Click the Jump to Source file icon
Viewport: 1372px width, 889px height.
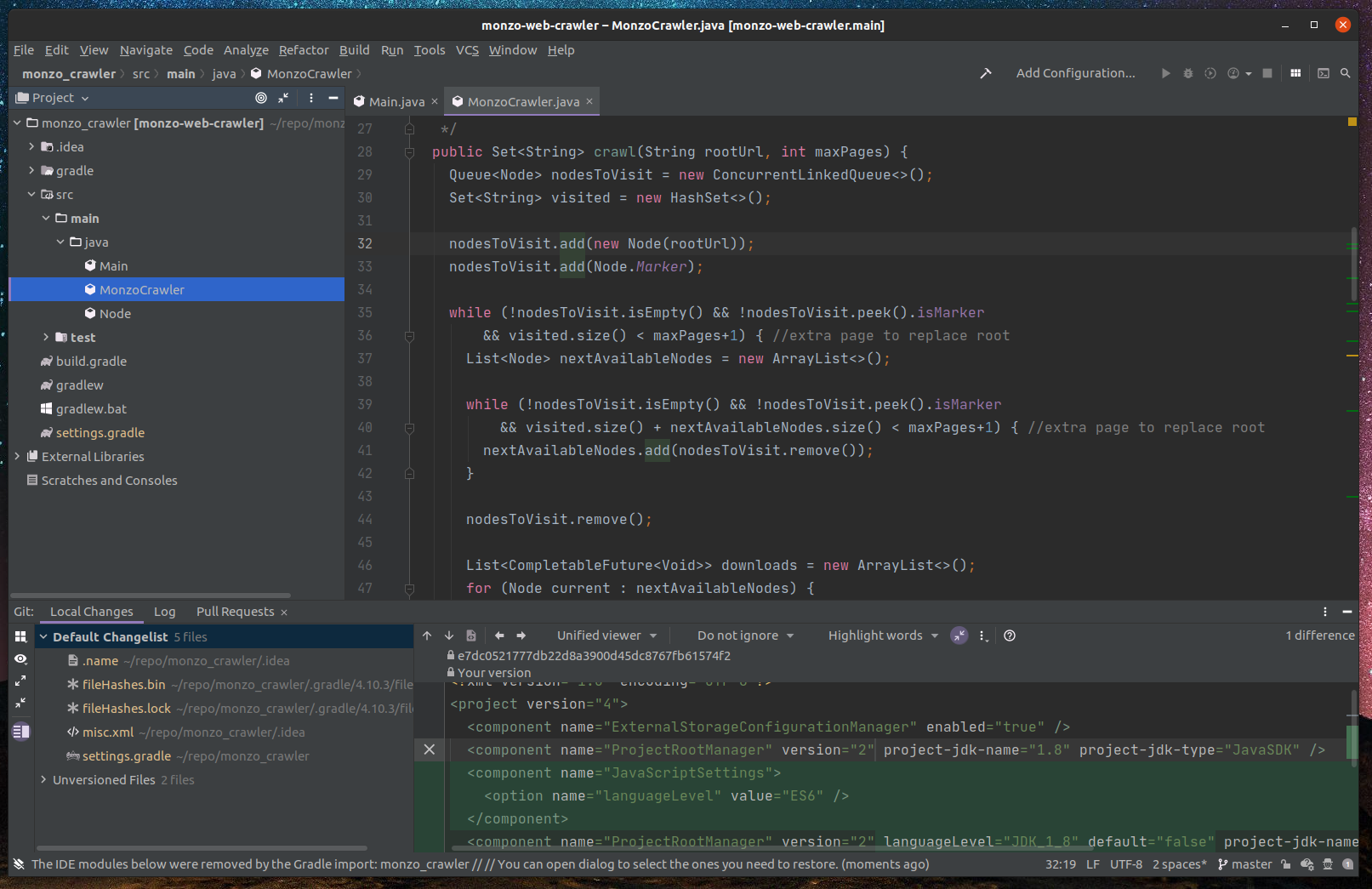(471, 635)
